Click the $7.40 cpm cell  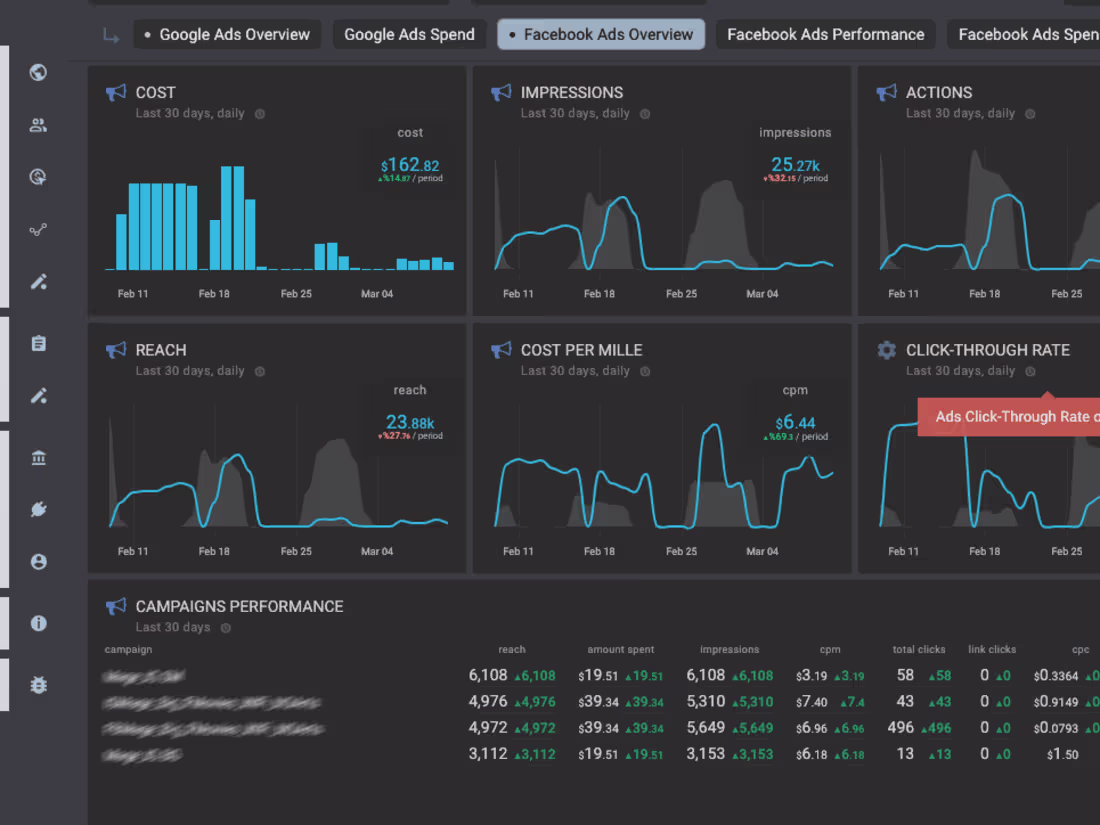tap(811, 702)
